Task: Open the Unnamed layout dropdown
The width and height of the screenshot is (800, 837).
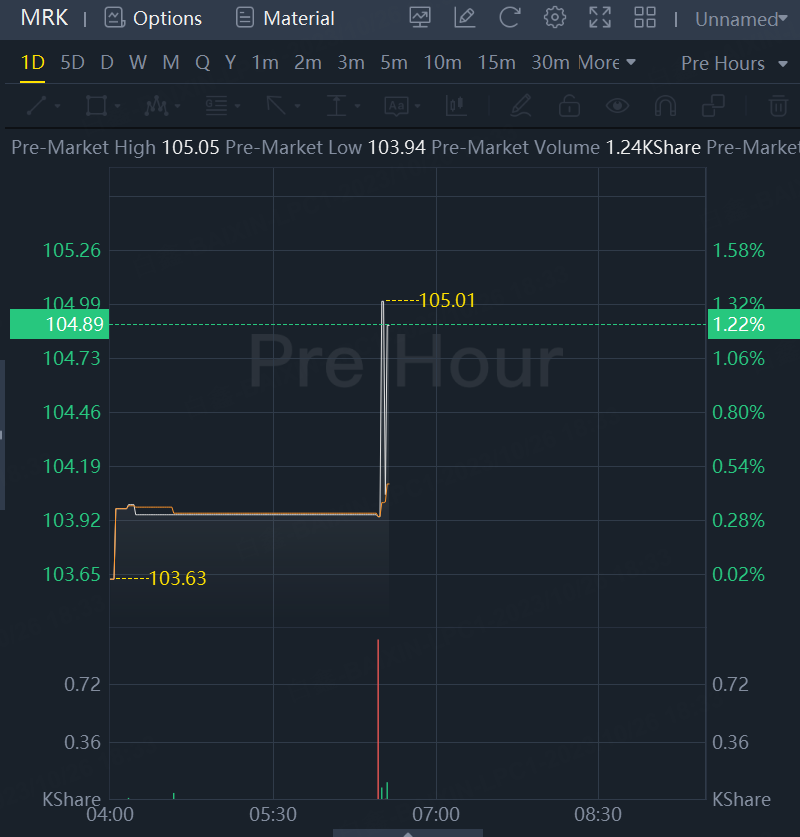Action: (x=740, y=19)
